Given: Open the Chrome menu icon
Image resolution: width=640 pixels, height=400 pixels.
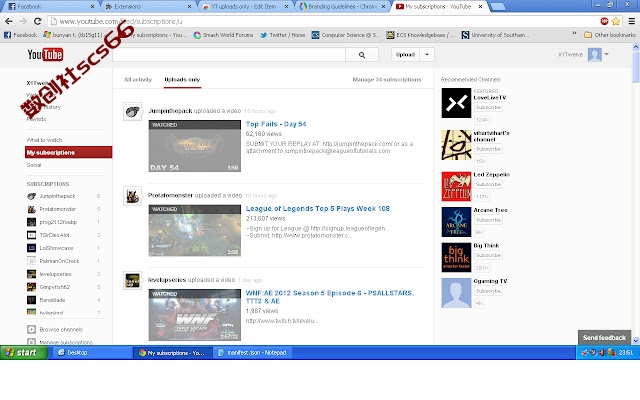Looking at the screenshot, I should click(x=631, y=21).
